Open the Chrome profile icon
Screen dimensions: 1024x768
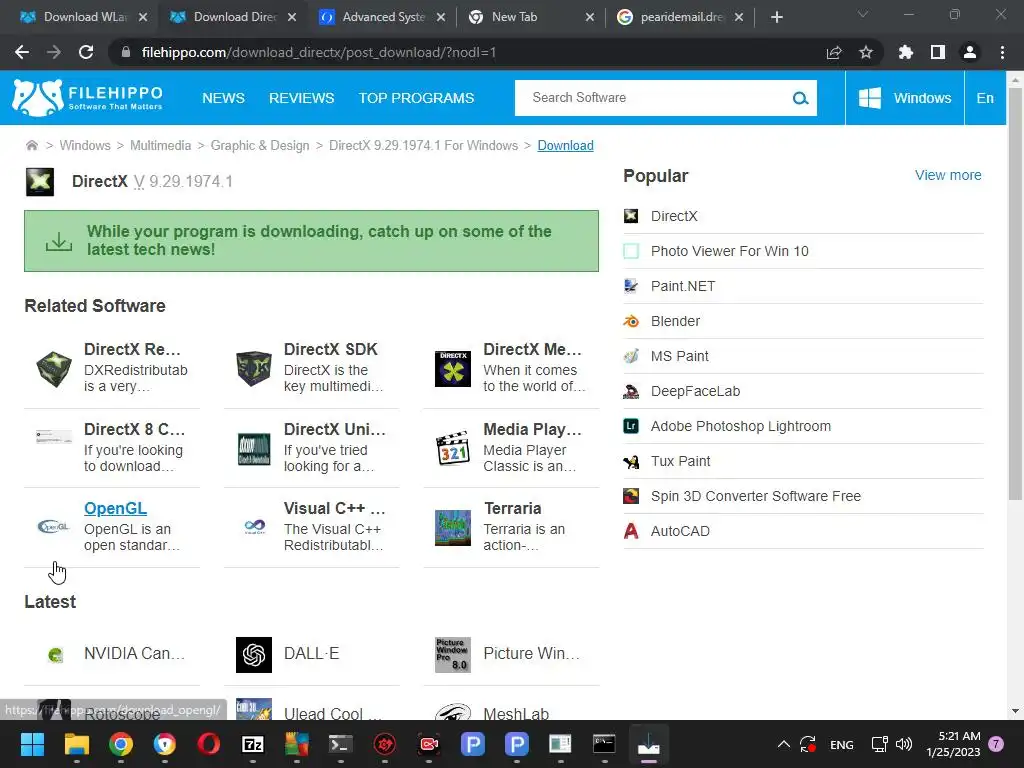coord(970,52)
